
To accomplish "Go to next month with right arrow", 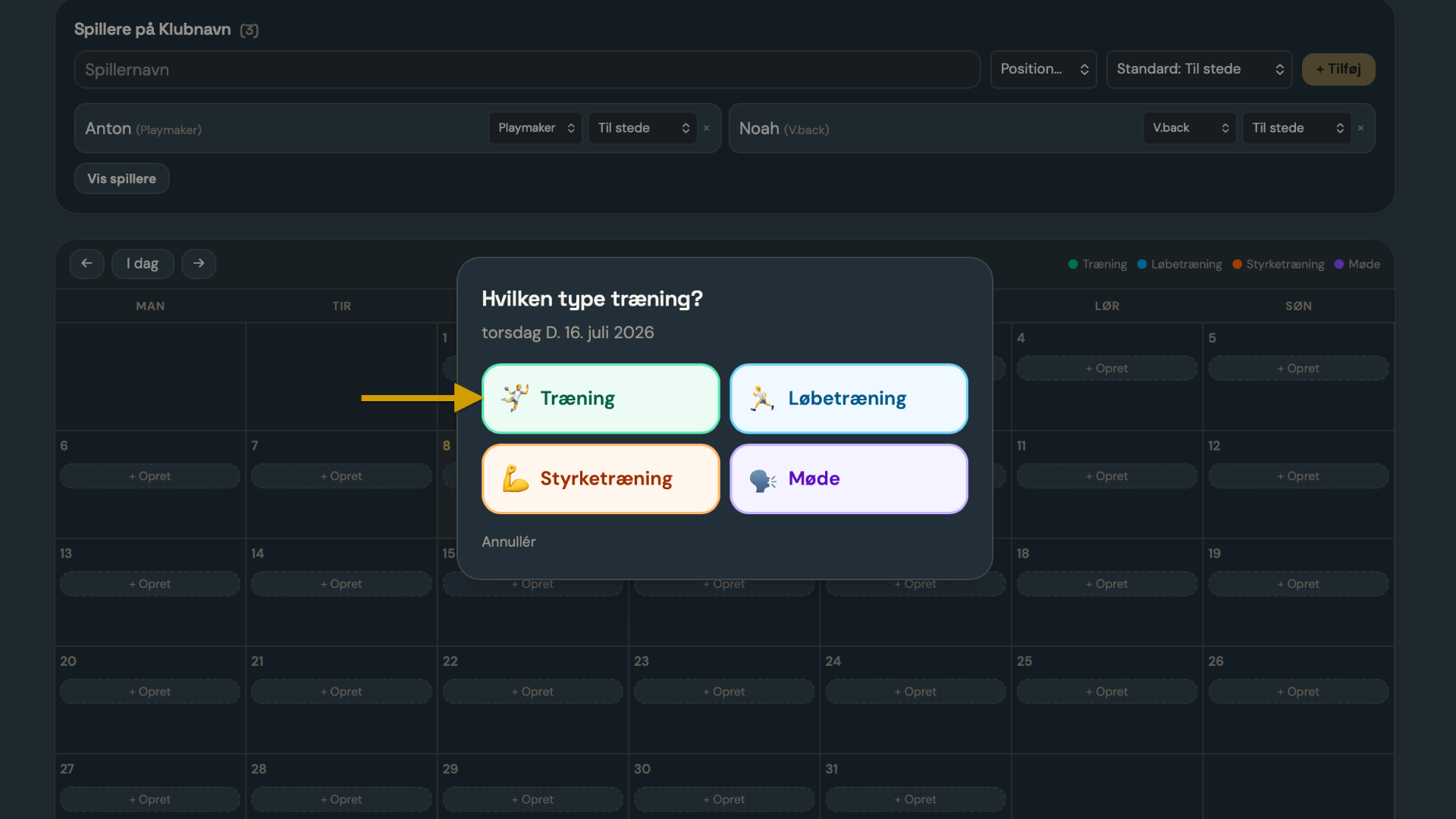I will click(199, 263).
